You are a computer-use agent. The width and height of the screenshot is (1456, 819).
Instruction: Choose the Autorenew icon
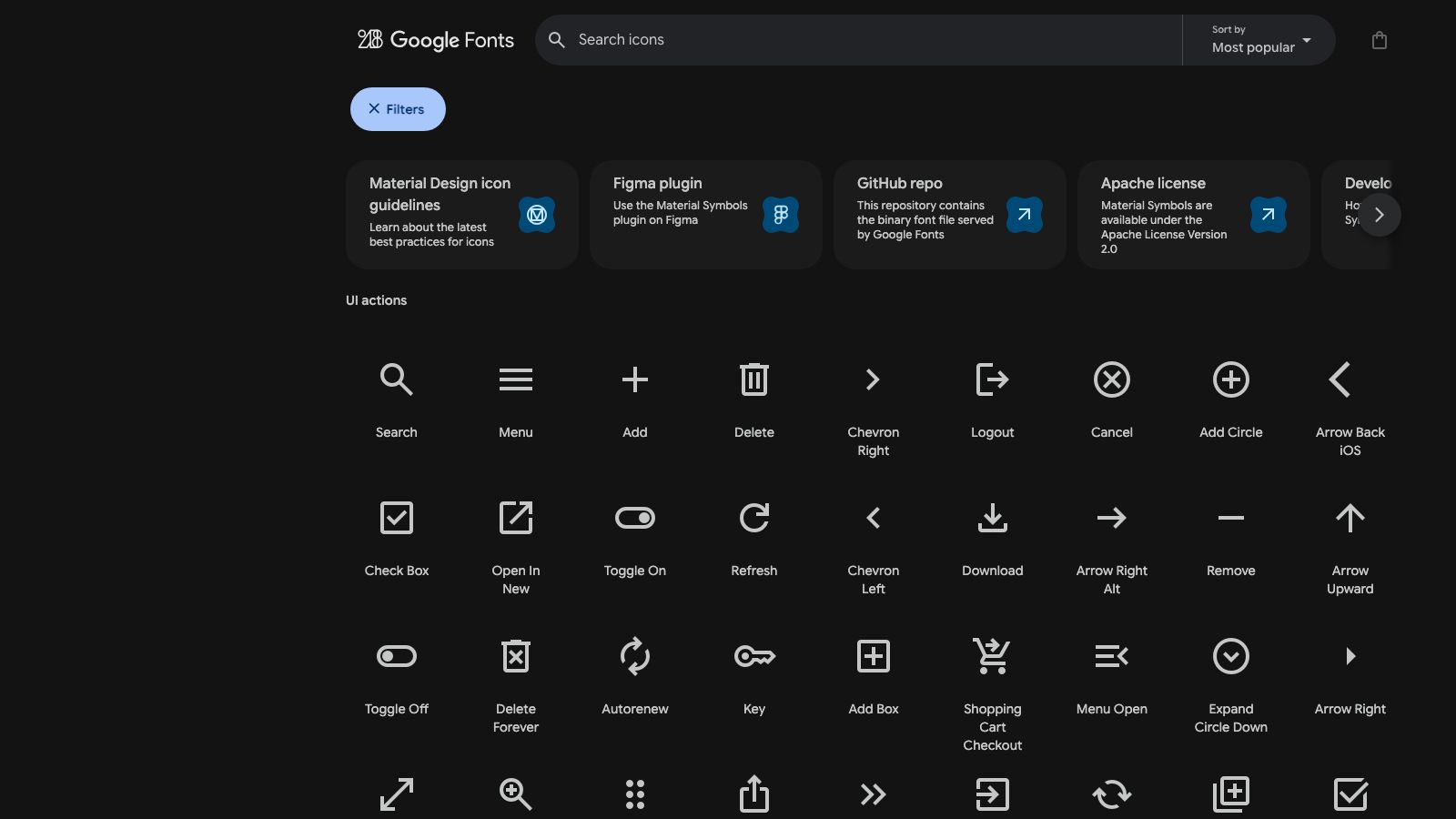(x=635, y=656)
